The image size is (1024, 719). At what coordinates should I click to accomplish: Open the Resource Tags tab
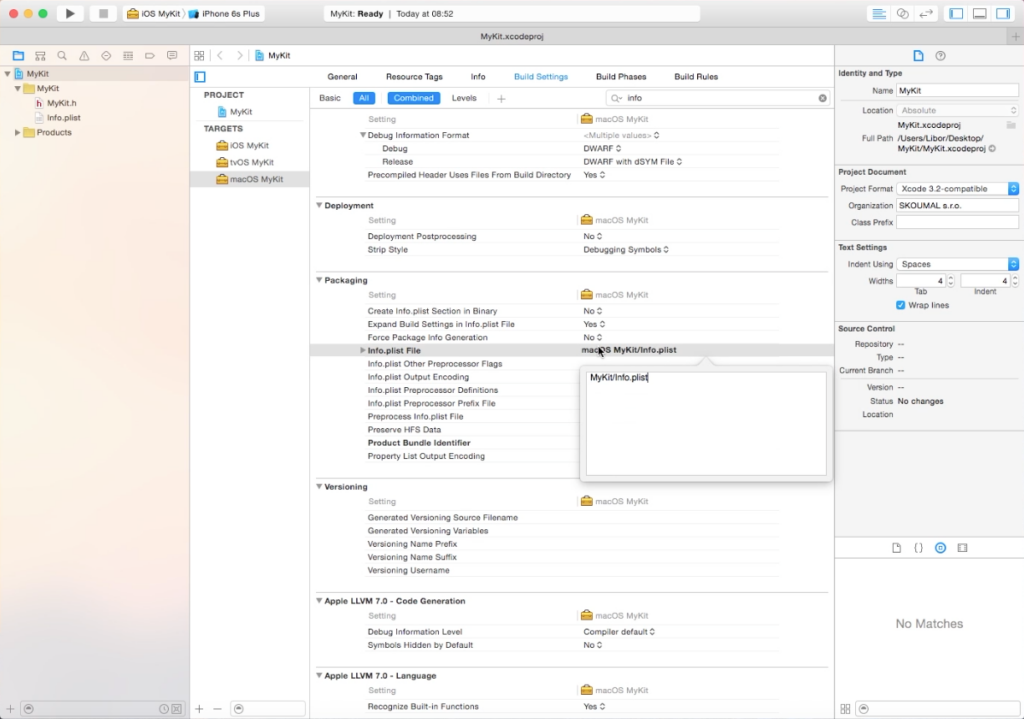414,77
